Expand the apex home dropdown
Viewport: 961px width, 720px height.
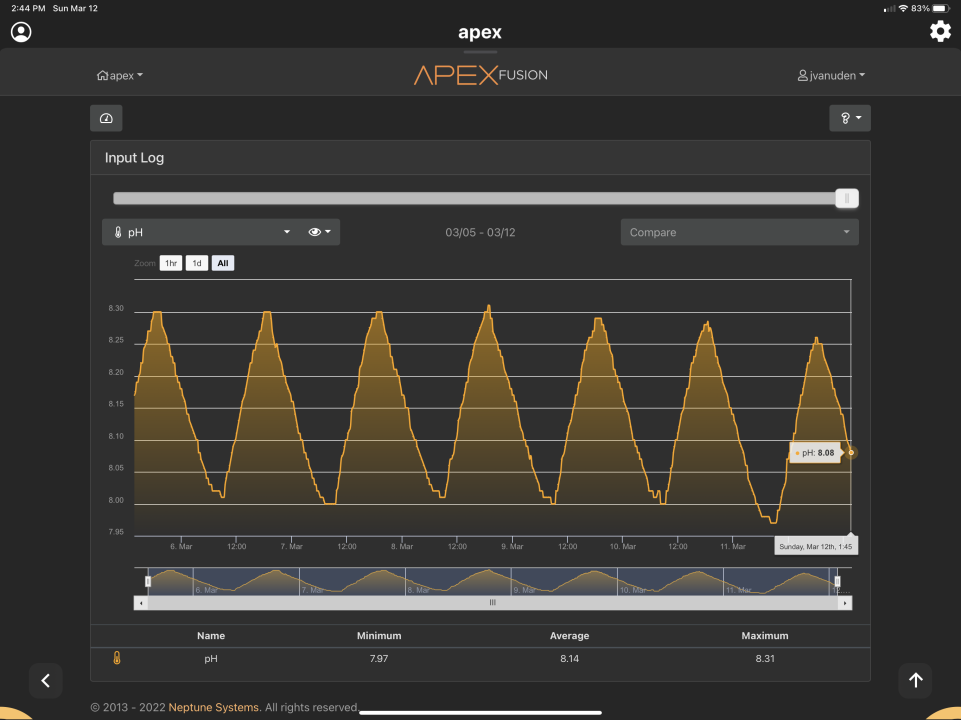tap(120, 75)
